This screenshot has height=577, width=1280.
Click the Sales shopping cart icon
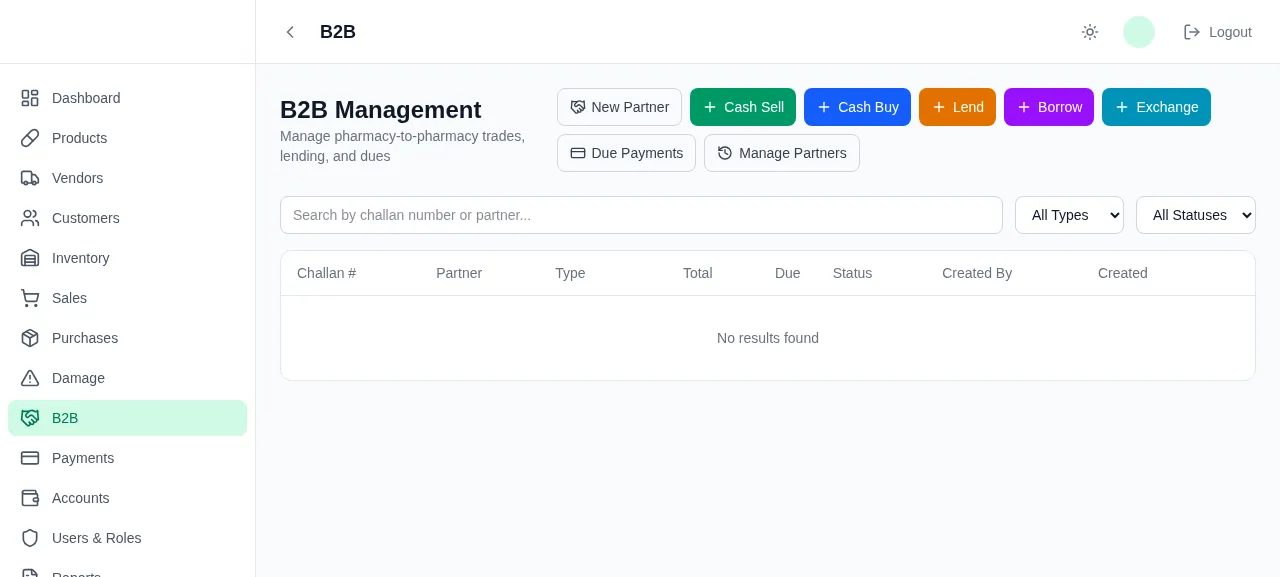pyautogui.click(x=30, y=298)
